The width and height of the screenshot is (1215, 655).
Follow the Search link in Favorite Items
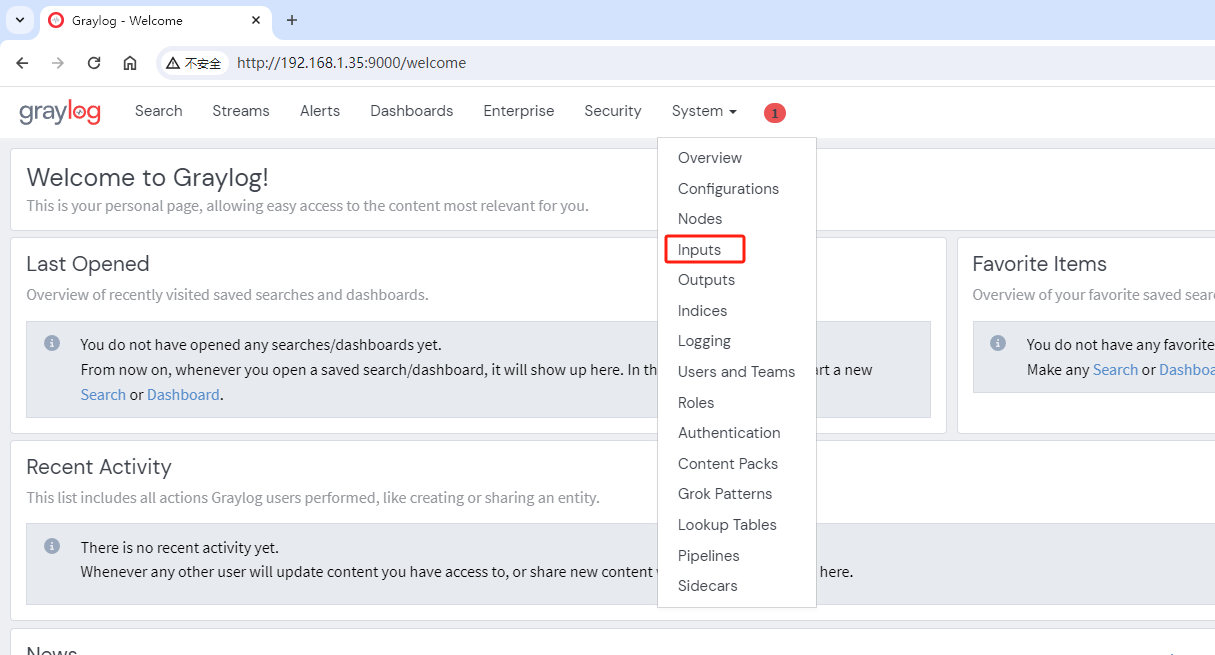pos(1115,370)
